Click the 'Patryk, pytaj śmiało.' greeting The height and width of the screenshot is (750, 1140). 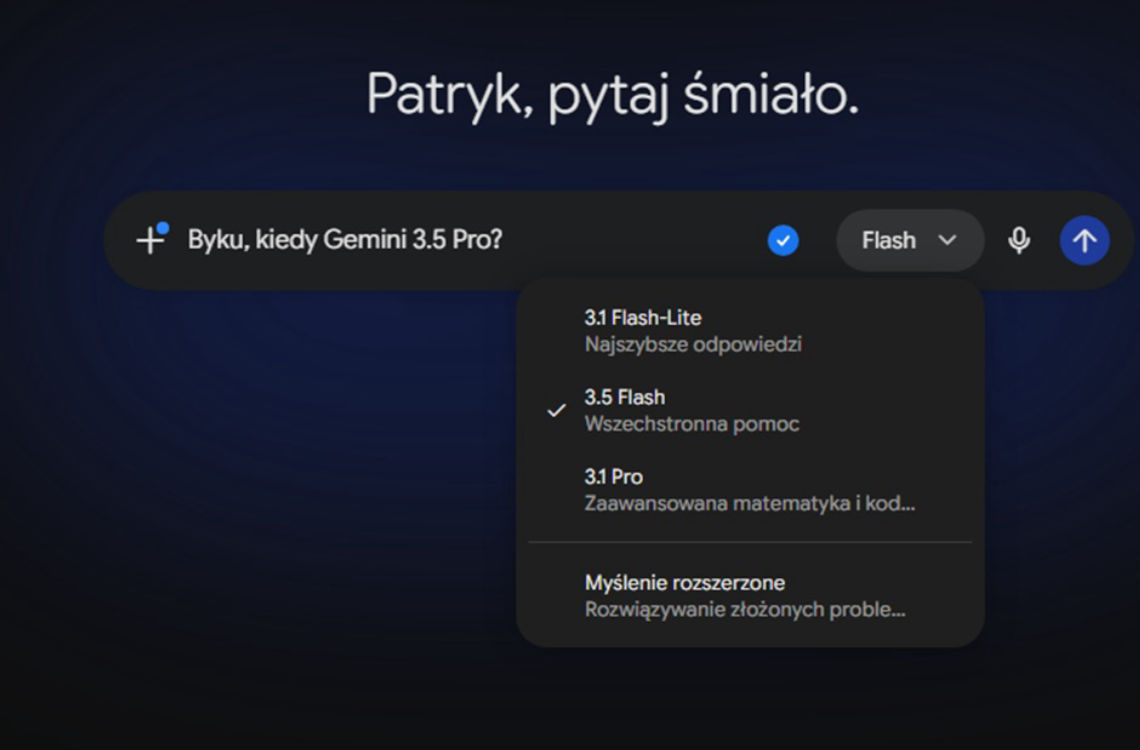(x=612, y=95)
